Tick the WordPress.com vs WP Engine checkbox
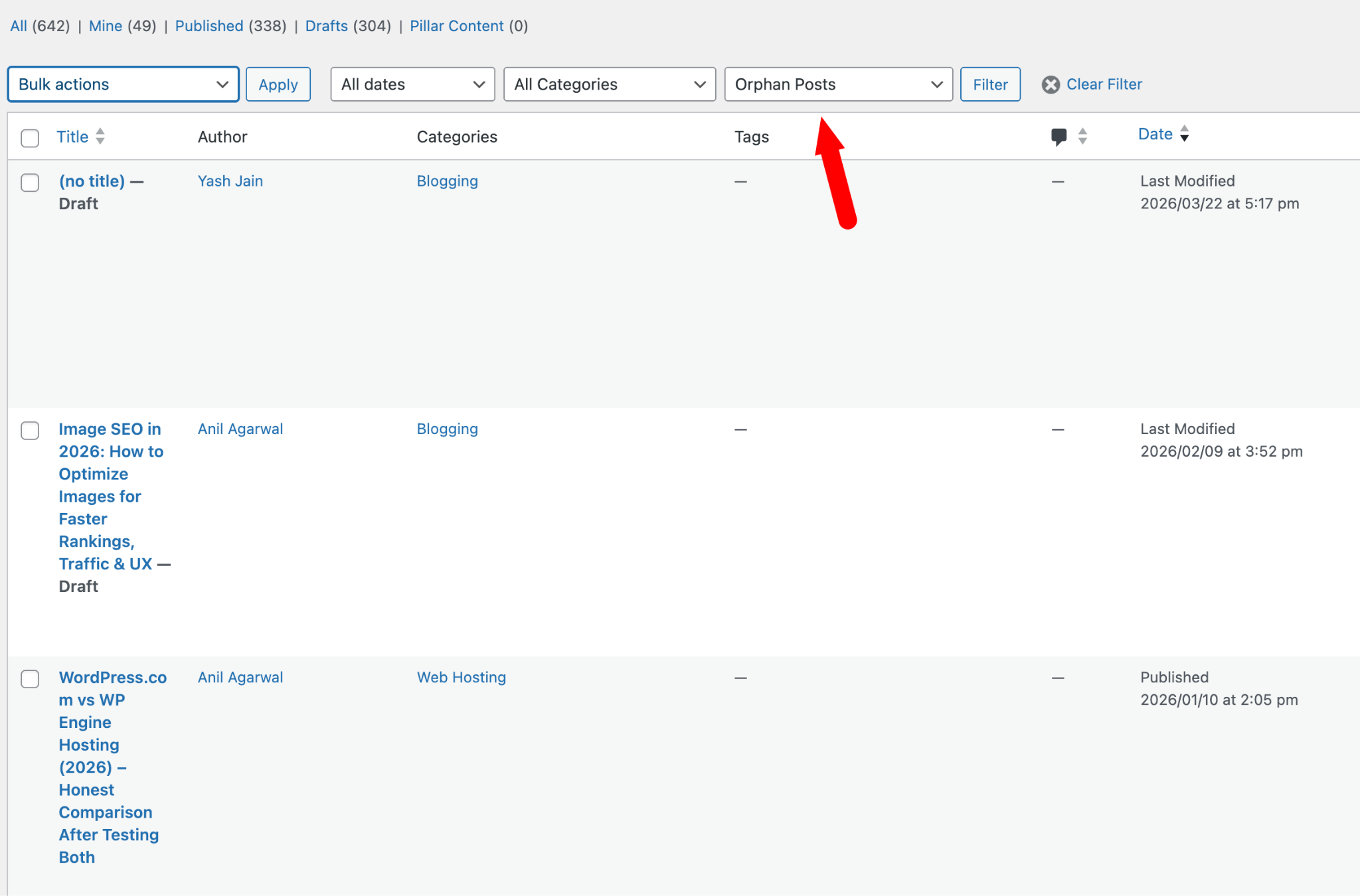The height and width of the screenshot is (896, 1360). pos(30,679)
